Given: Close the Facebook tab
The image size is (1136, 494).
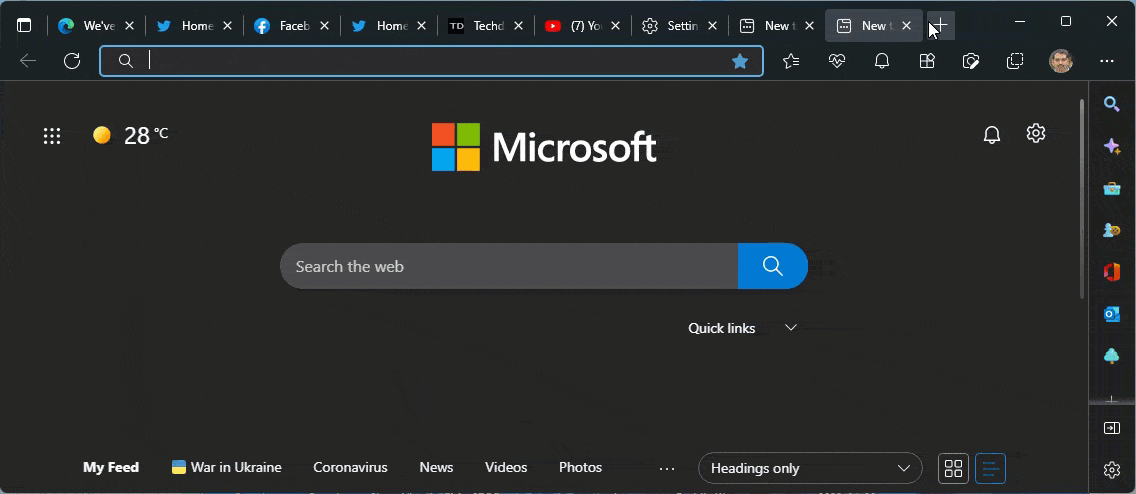Looking at the screenshot, I should [x=325, y=25].
